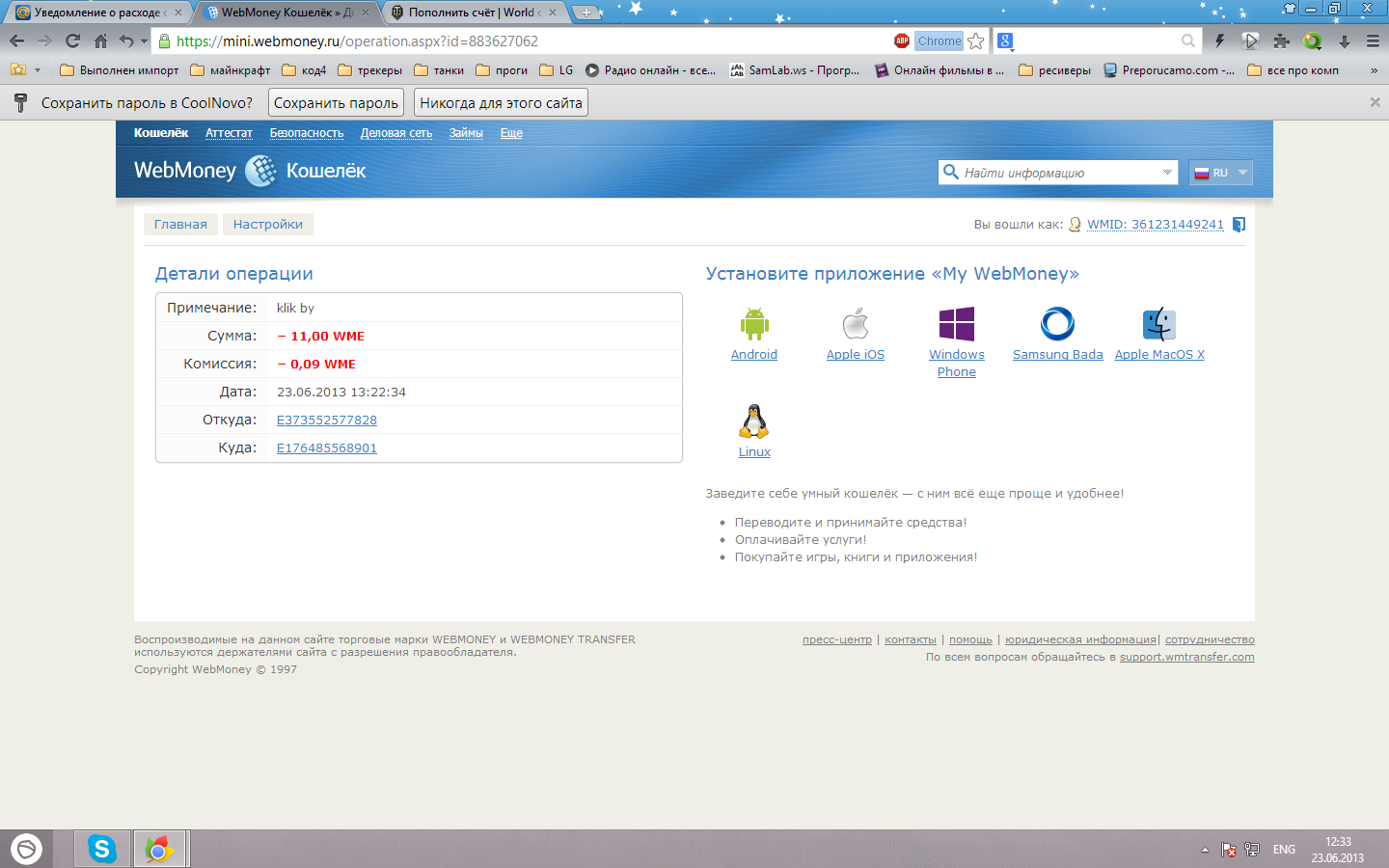
Task: Open the Безопасность menu item
Action: coord(307,133)
